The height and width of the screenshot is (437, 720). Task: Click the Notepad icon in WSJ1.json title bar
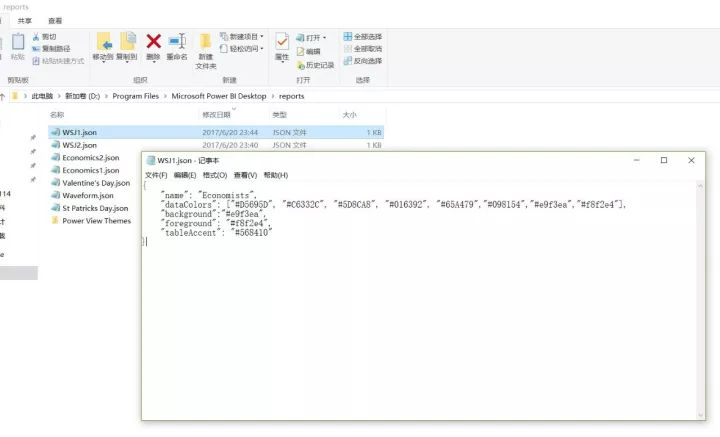(150, 160)
